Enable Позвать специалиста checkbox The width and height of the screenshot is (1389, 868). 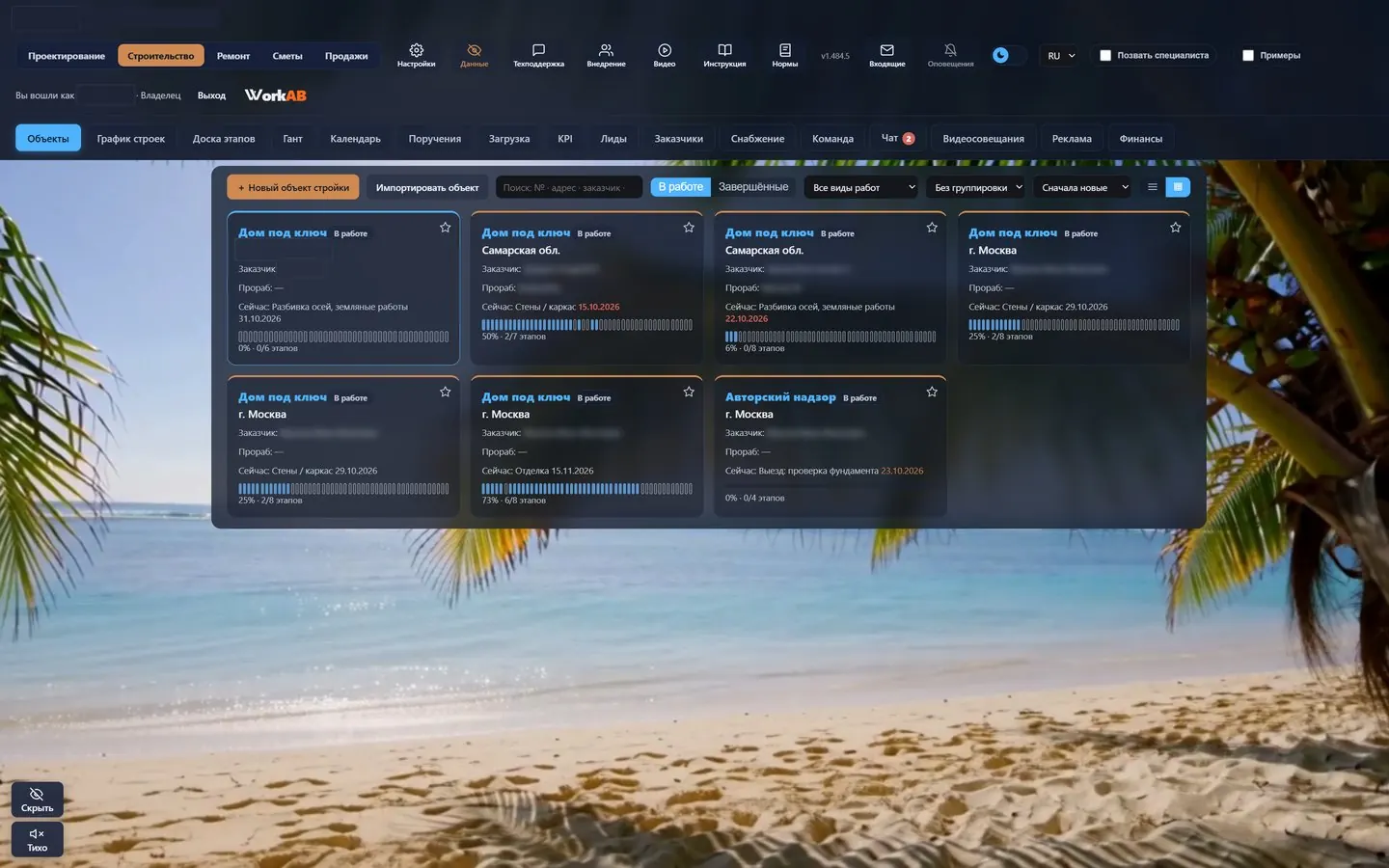click(1105, 56)
